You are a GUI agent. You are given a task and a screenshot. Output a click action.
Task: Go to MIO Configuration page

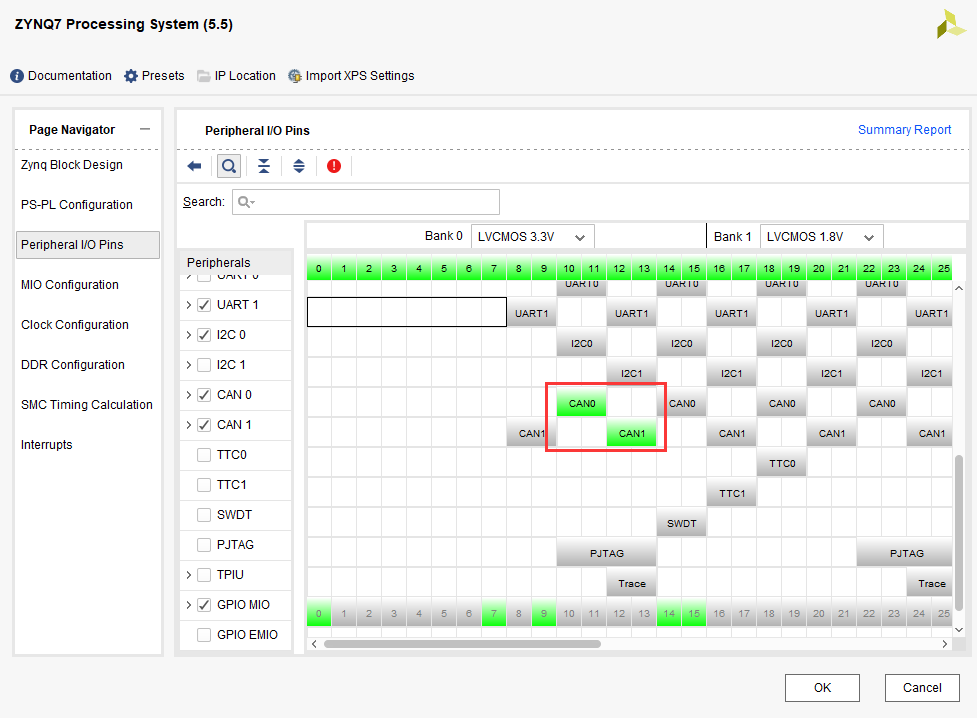click(70, 285)
